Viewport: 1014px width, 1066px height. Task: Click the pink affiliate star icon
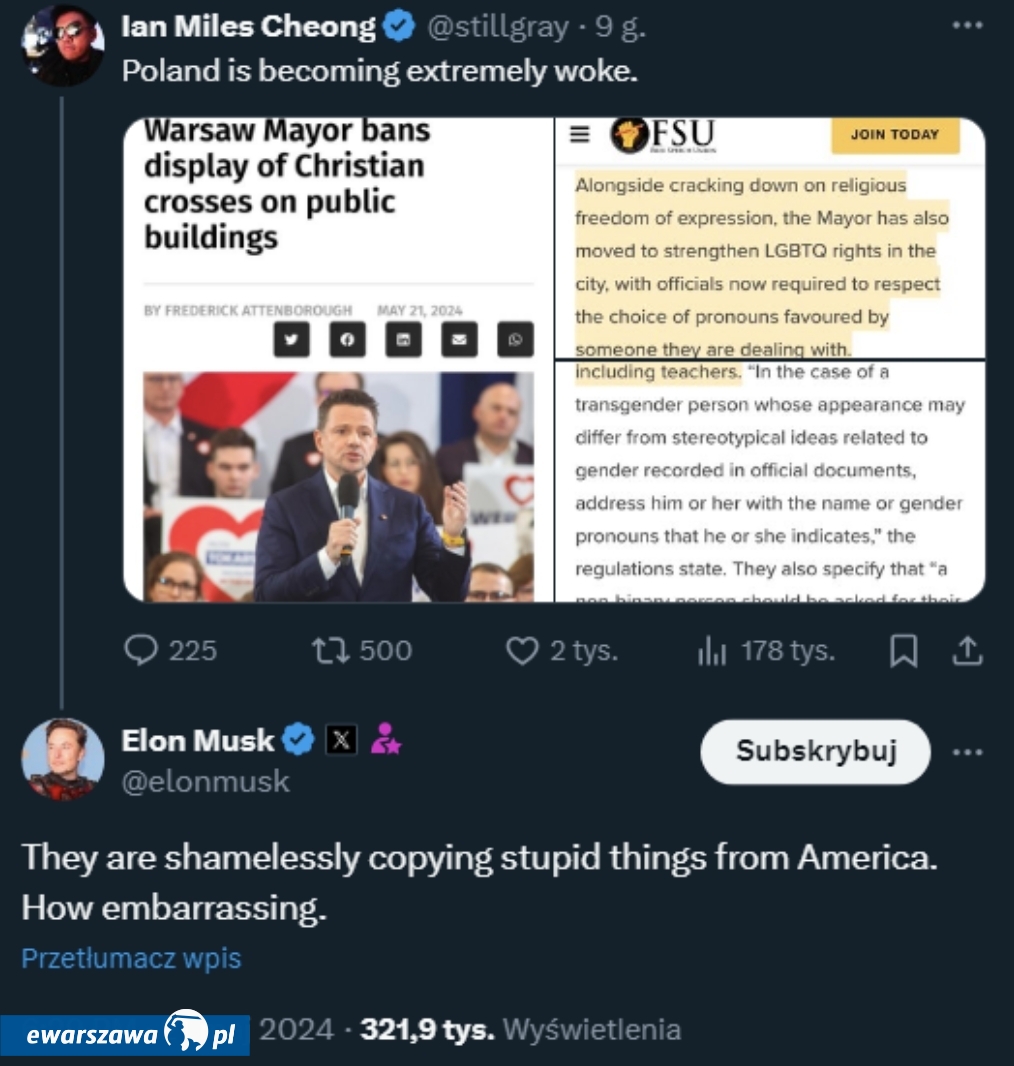point(385,740)
